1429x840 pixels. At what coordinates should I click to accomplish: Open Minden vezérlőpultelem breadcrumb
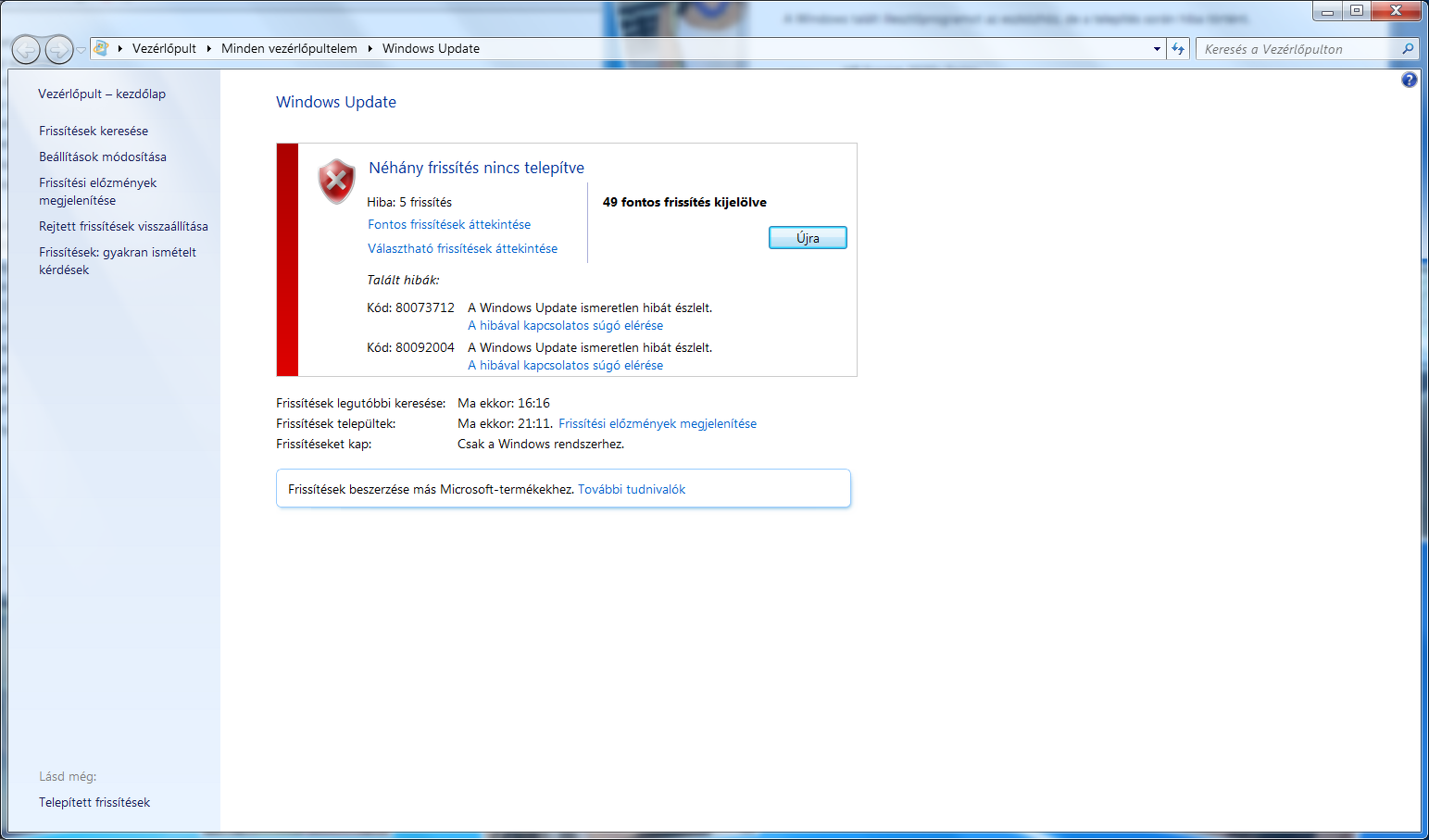[289, 49]
